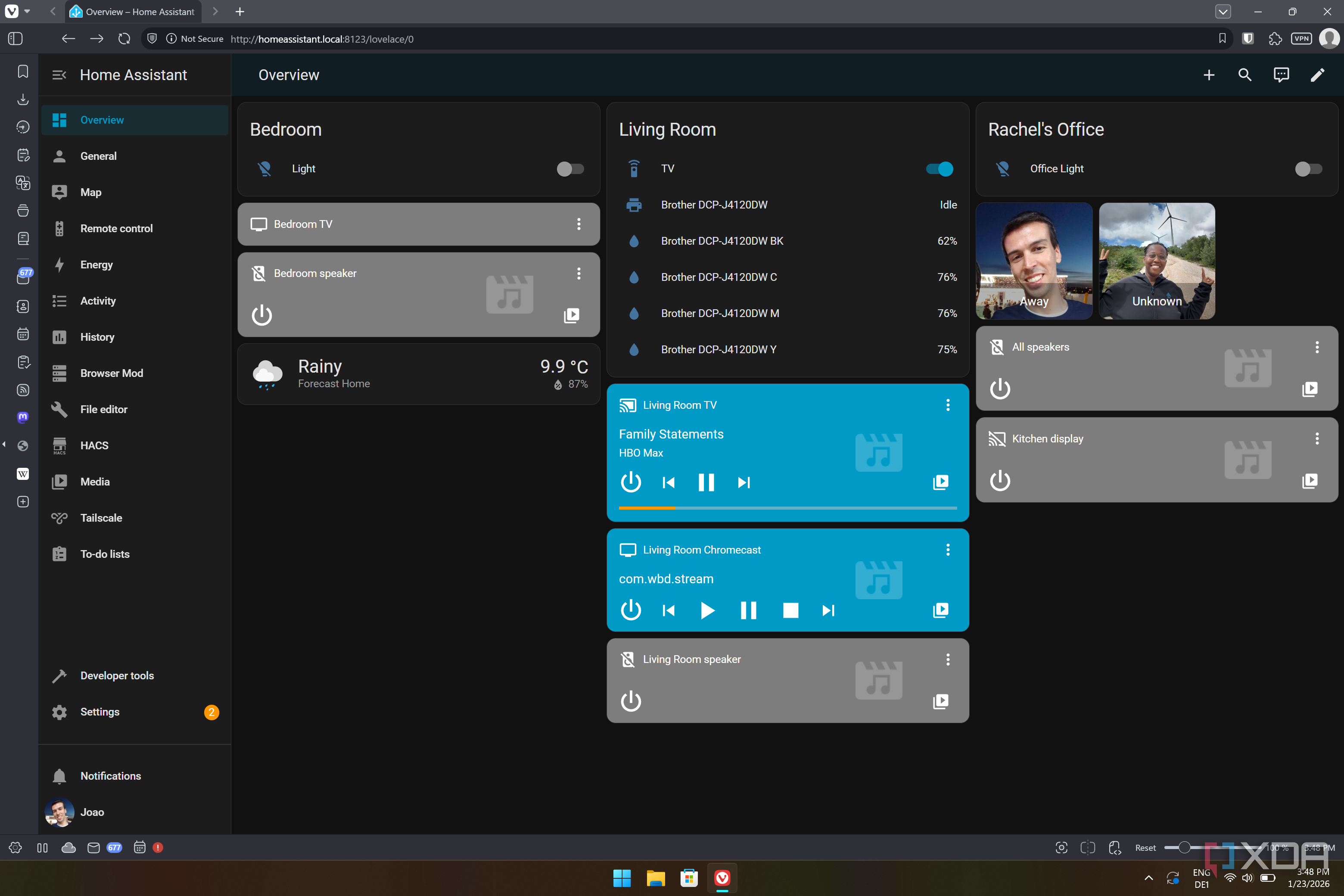Toggle the Office Light switch

click(x=1308, y=168)
